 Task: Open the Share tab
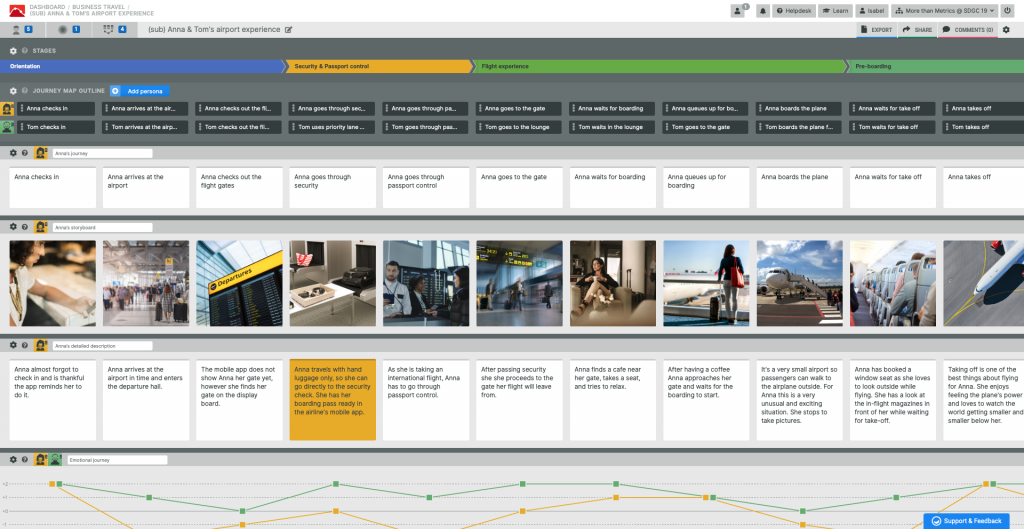pyautogui.click(x=918, y=29)
